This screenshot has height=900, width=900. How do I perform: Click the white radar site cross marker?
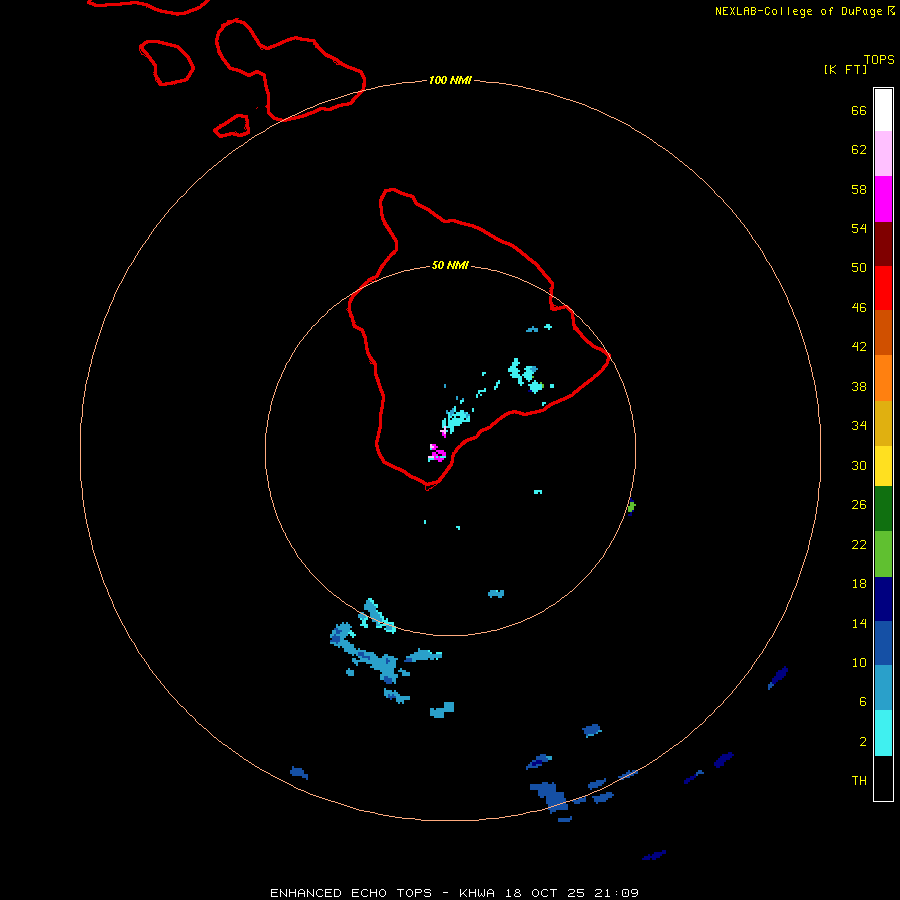click(444, 432)
